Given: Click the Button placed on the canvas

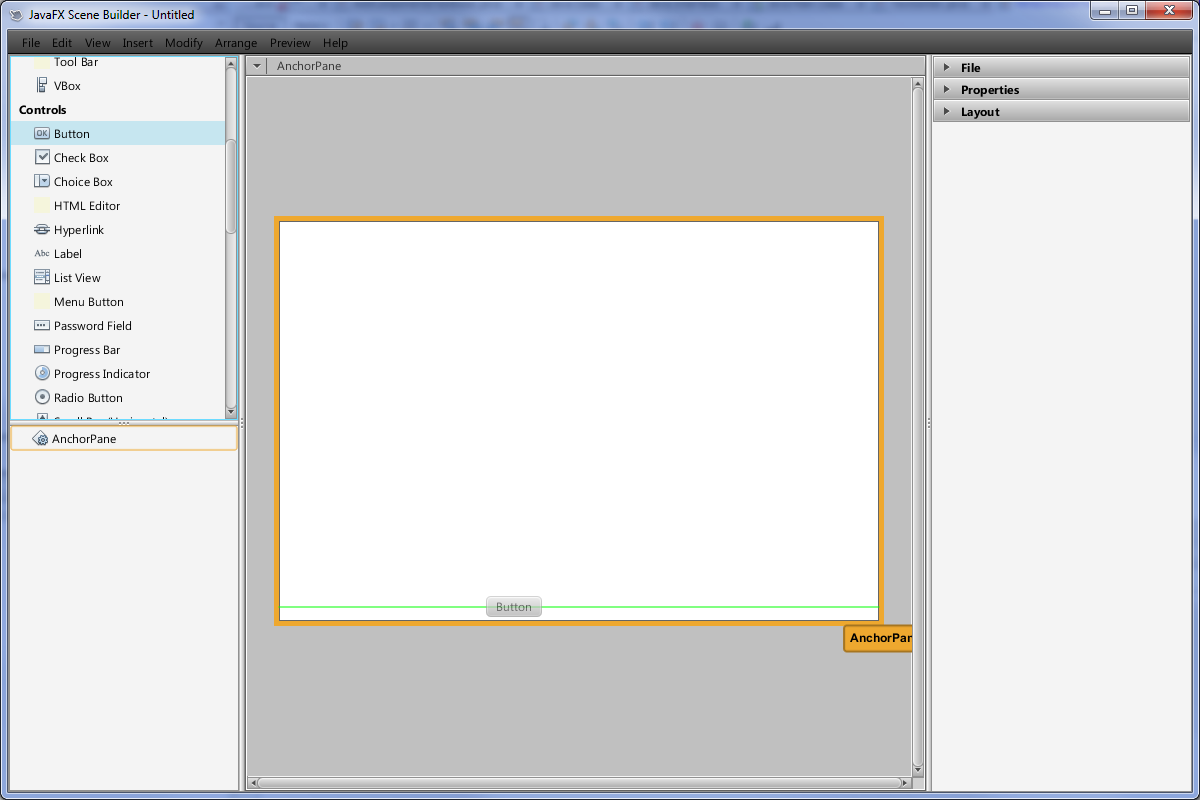Looking at the screenshot, I should (x=514, y=607).
